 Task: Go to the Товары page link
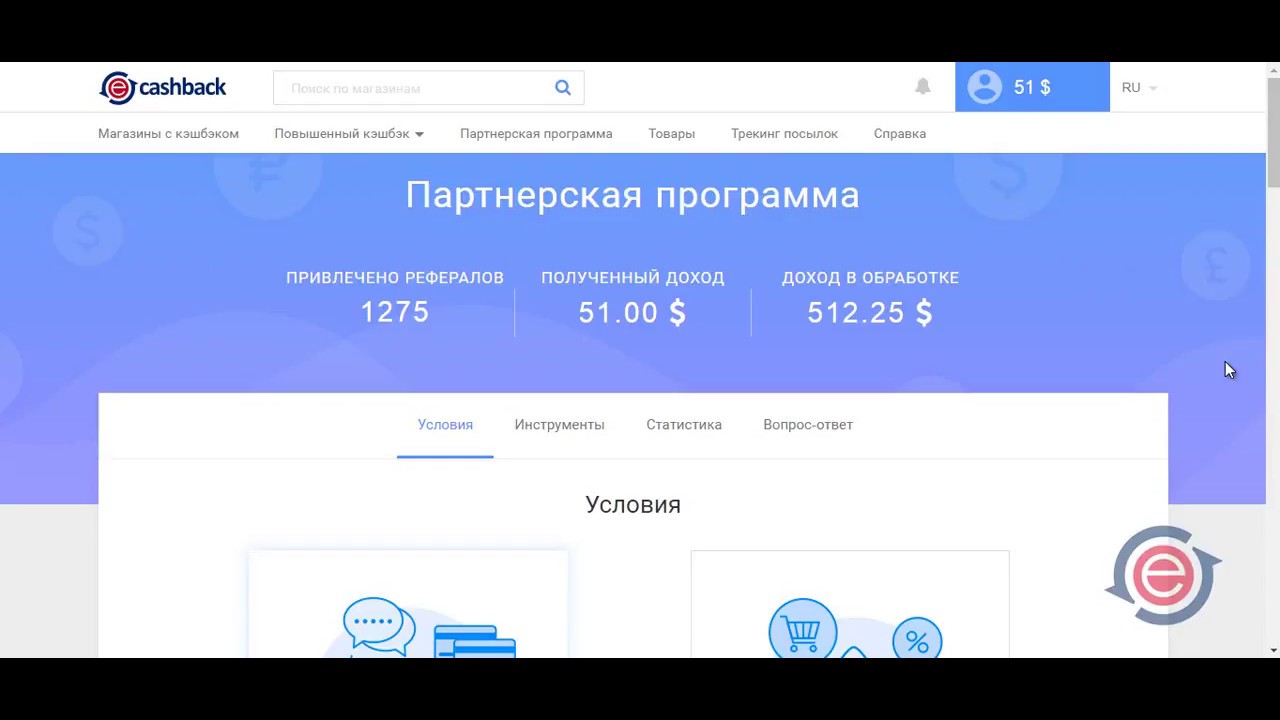pyautogui.click(x=671, y=134)
